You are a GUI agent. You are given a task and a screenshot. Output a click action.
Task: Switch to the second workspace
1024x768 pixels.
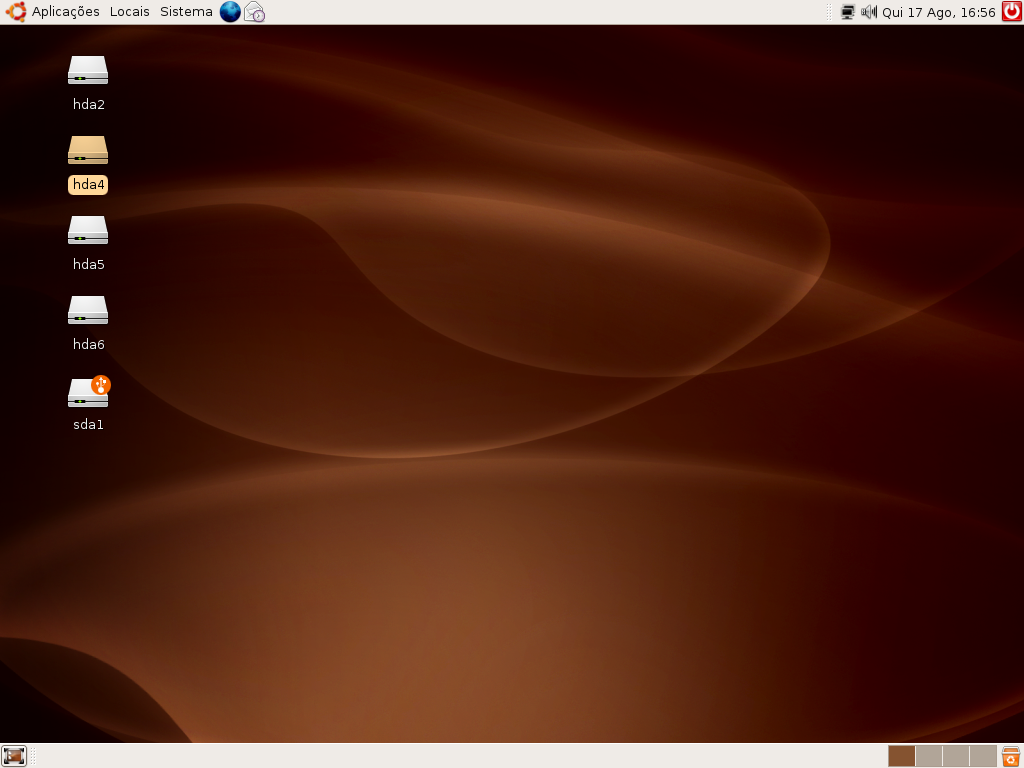point(929,756)
